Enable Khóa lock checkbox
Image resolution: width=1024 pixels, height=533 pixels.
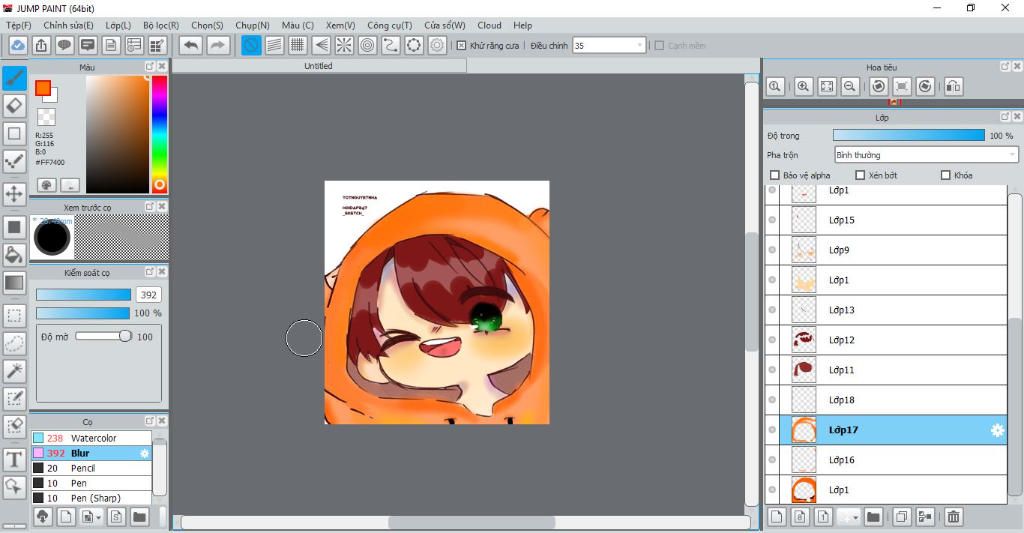pyautogui.click(x=946, y=175)
